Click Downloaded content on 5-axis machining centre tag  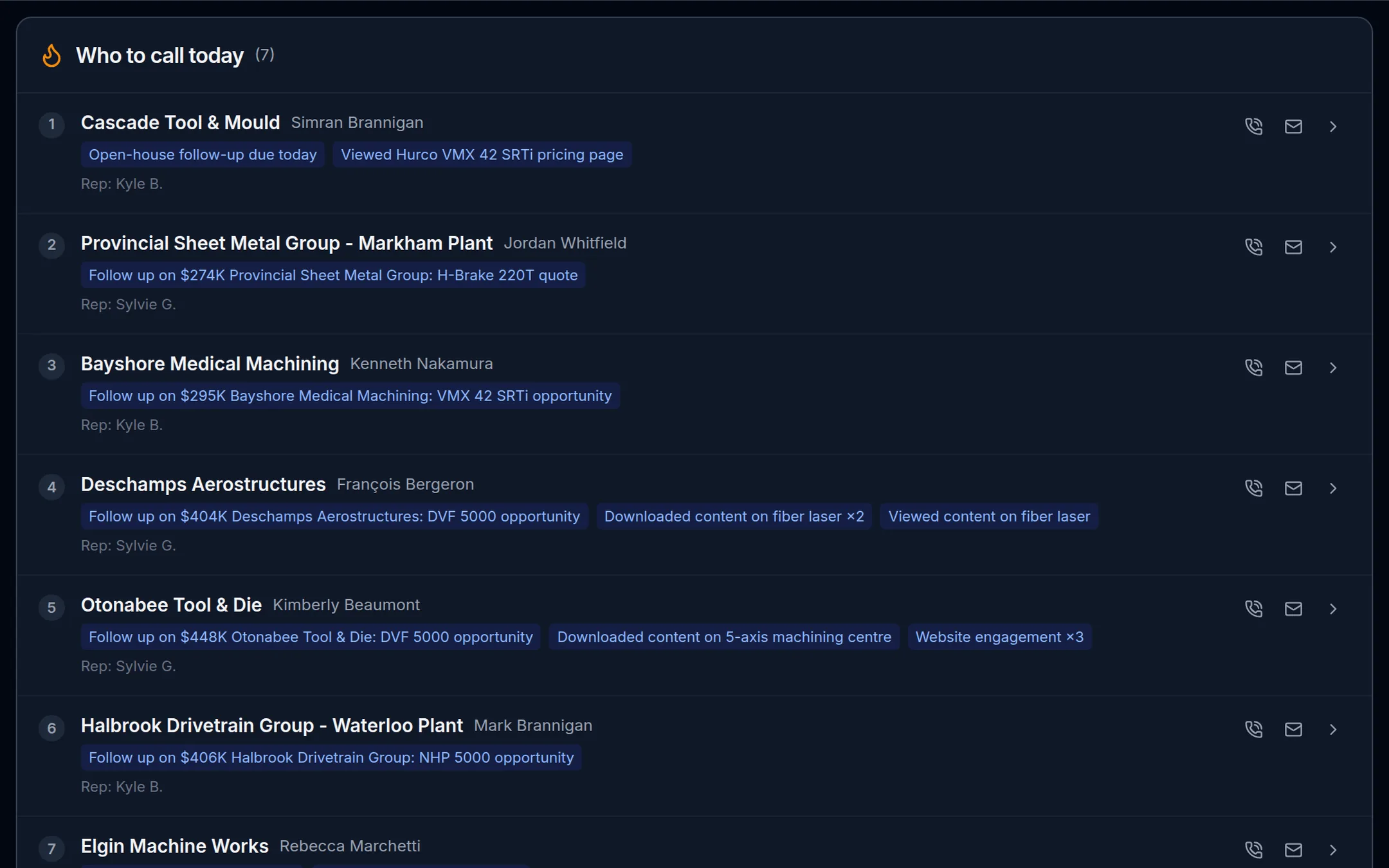click(x=724, y=637)
